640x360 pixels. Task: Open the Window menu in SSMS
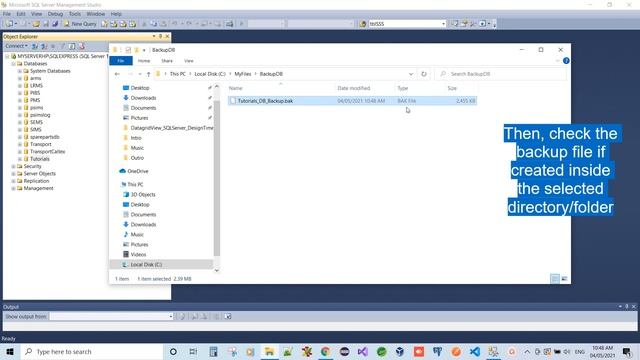96,14
